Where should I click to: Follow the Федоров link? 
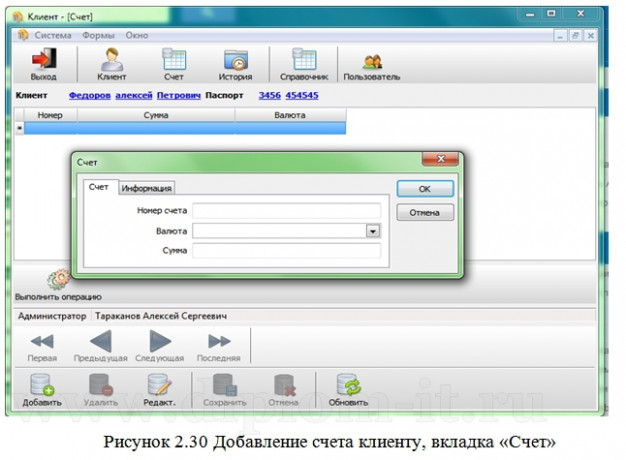[89, 95]
